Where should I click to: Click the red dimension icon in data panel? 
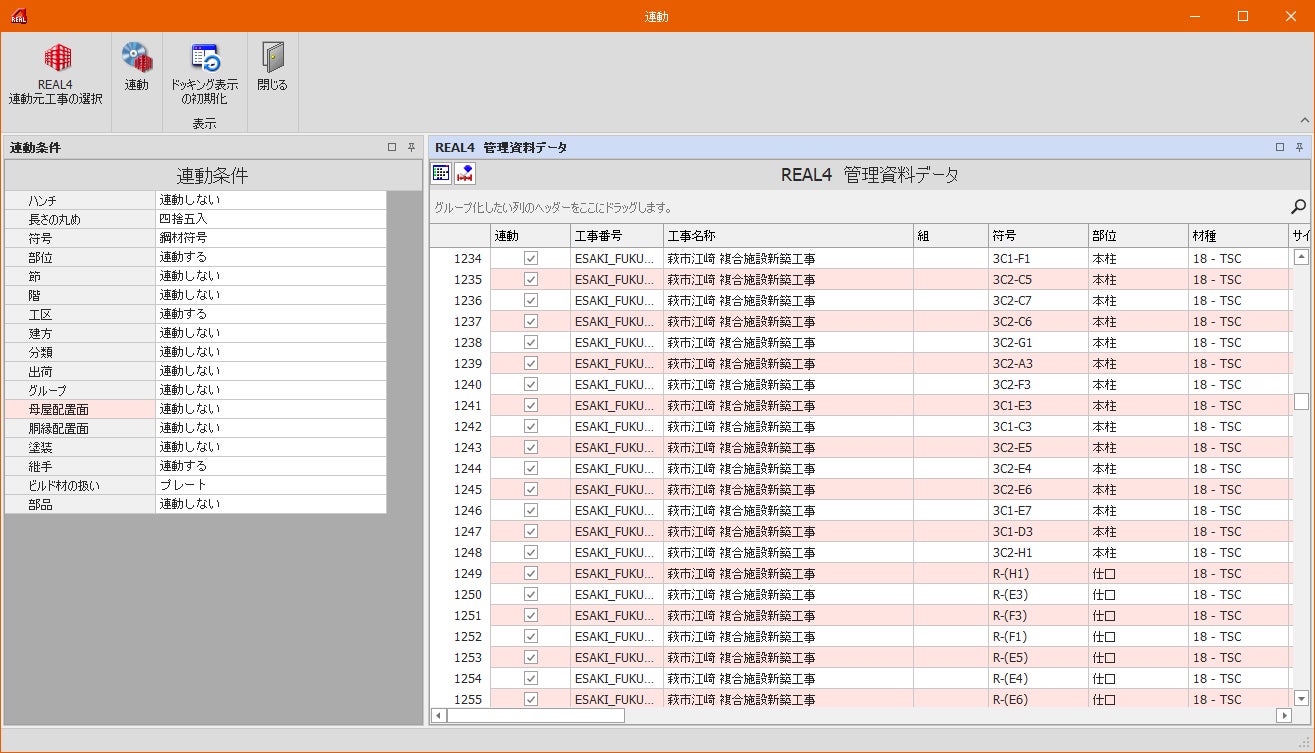[465, 173]
